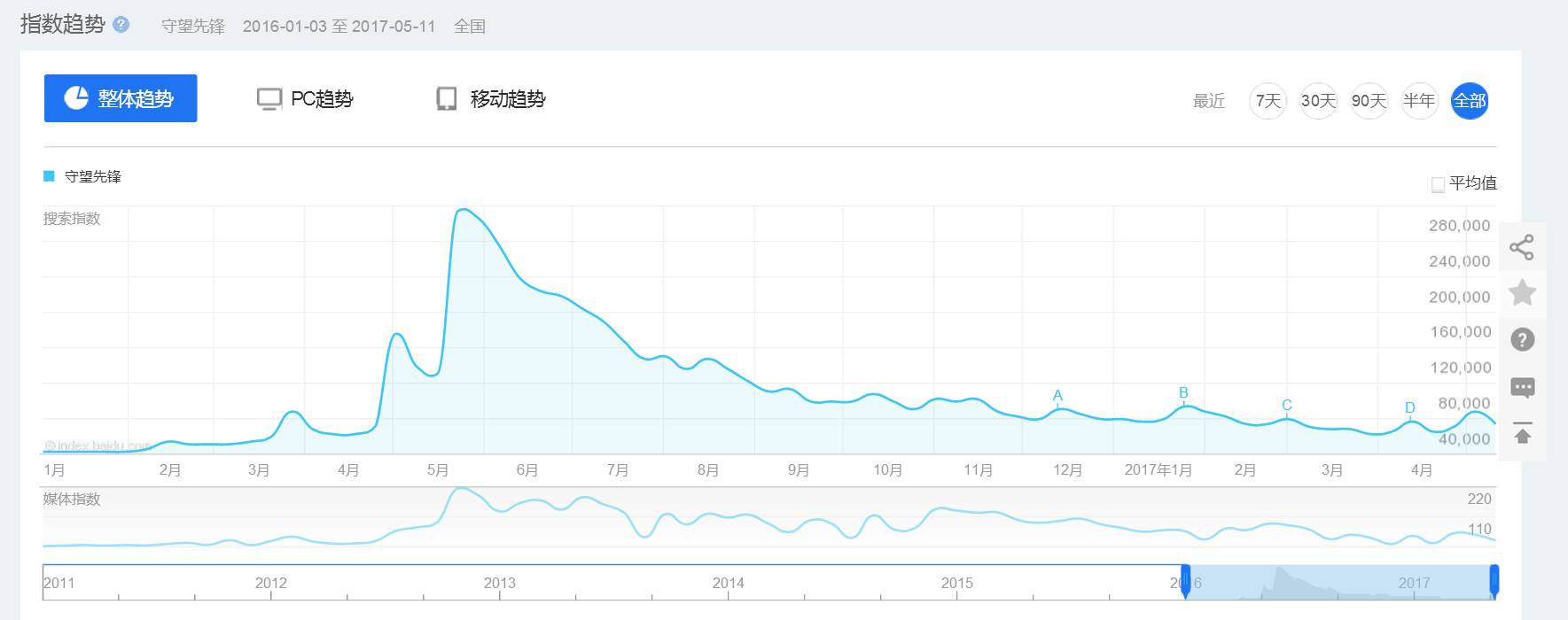Click news marker A on the chart

click(1057, 396)
